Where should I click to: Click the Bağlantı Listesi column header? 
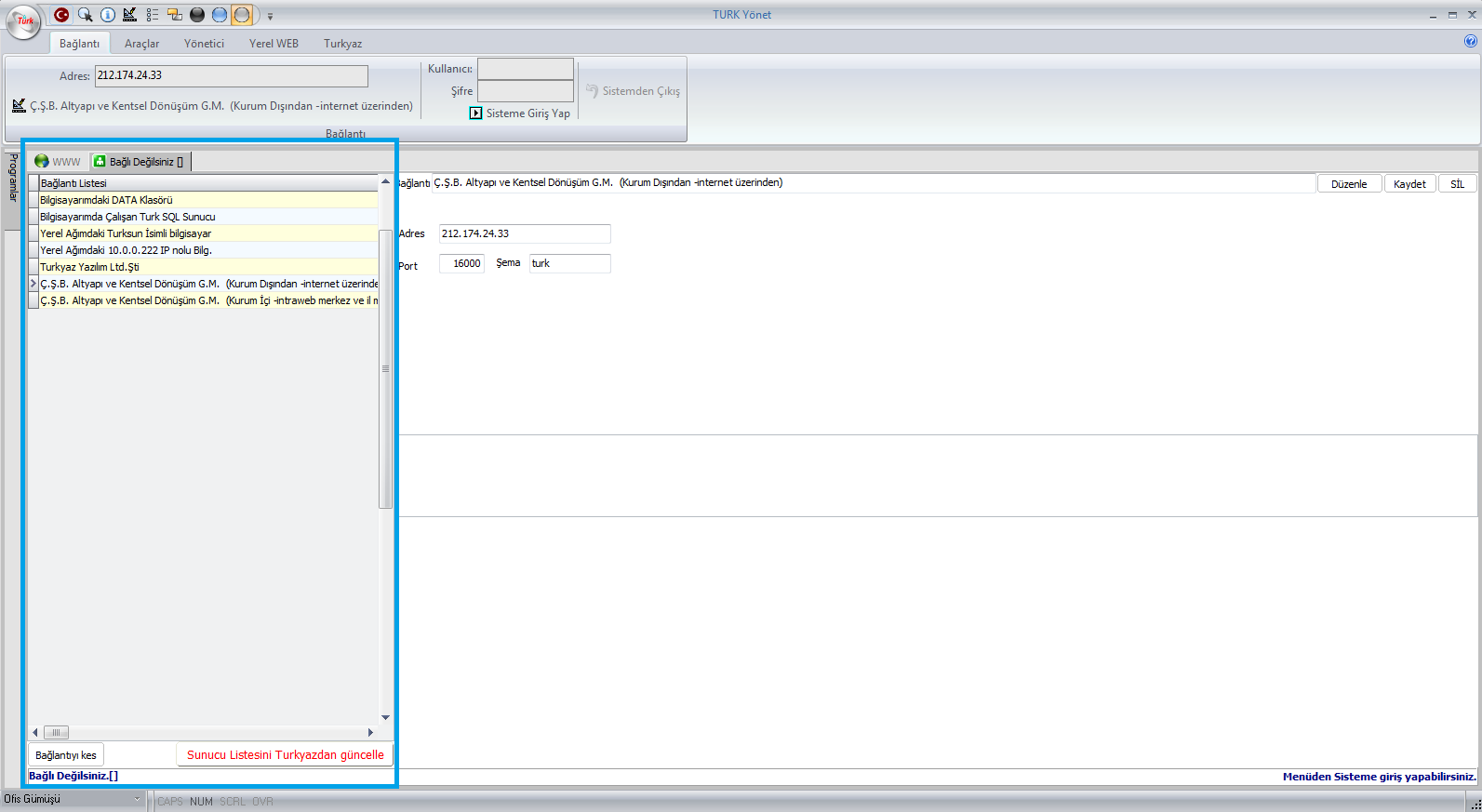(x=208, y=183)
